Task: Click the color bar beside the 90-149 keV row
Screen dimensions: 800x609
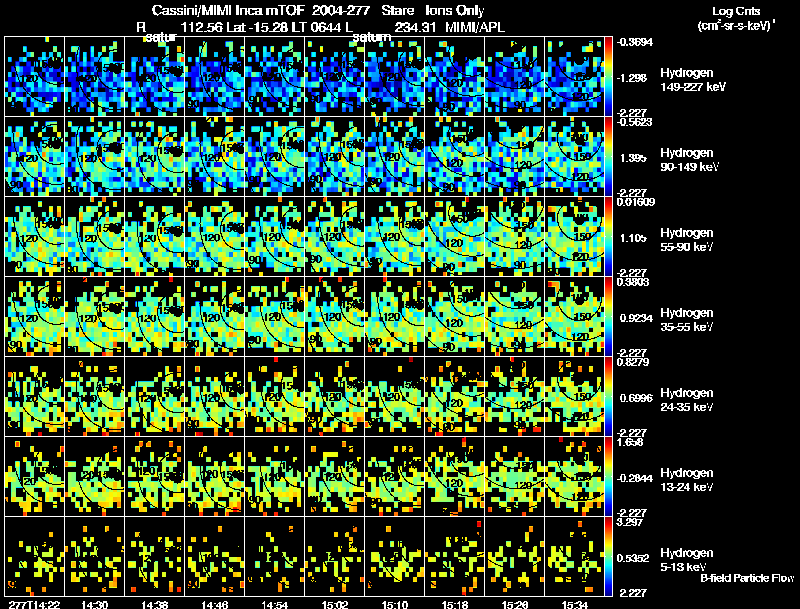Action: click(x=608, y=157)
